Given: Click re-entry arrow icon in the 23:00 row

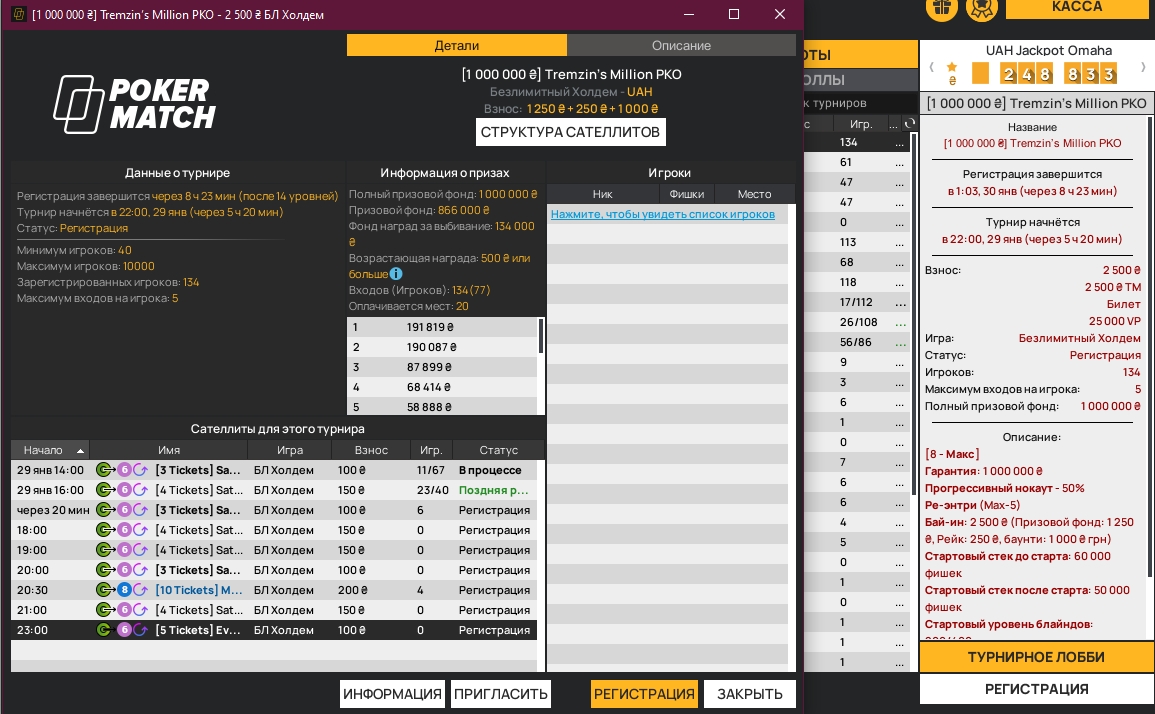Looking at the screenshot, I should (140, 629).
